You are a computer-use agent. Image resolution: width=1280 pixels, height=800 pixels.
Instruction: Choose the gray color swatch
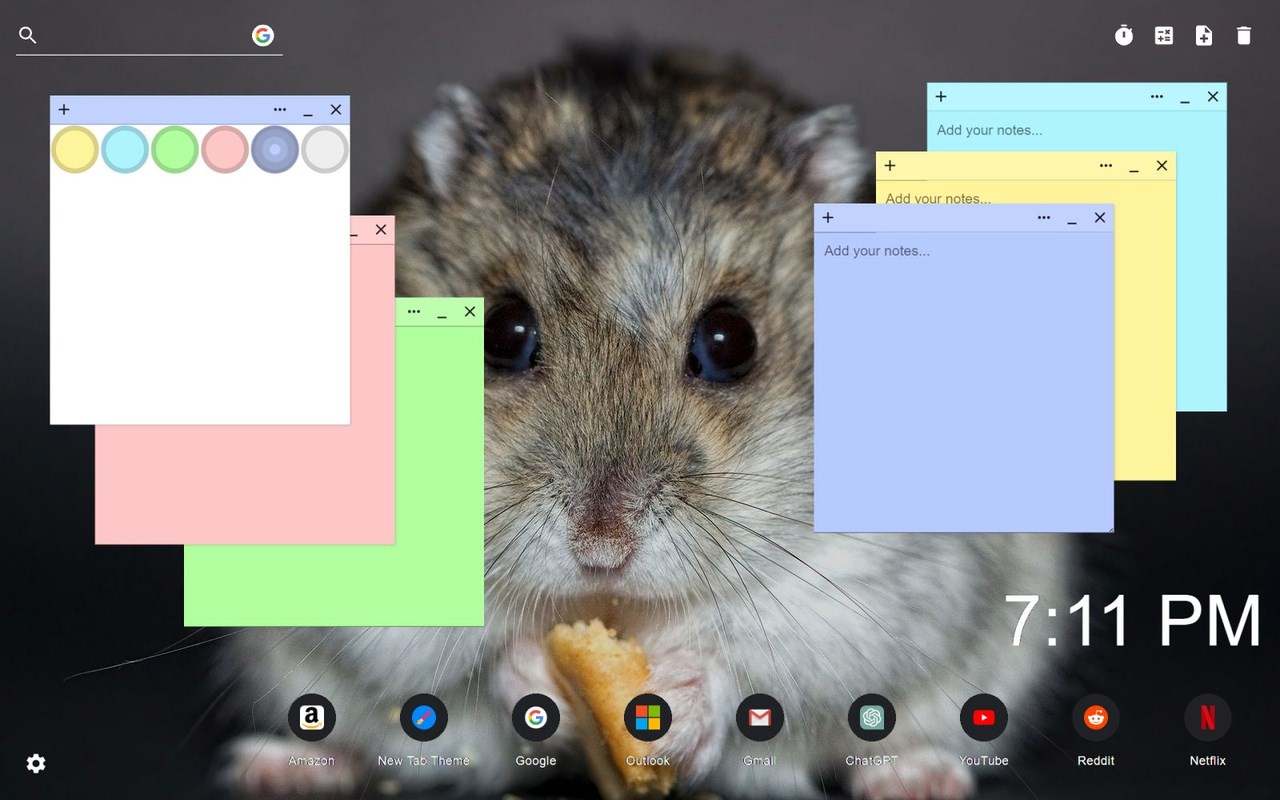point(325,149)
